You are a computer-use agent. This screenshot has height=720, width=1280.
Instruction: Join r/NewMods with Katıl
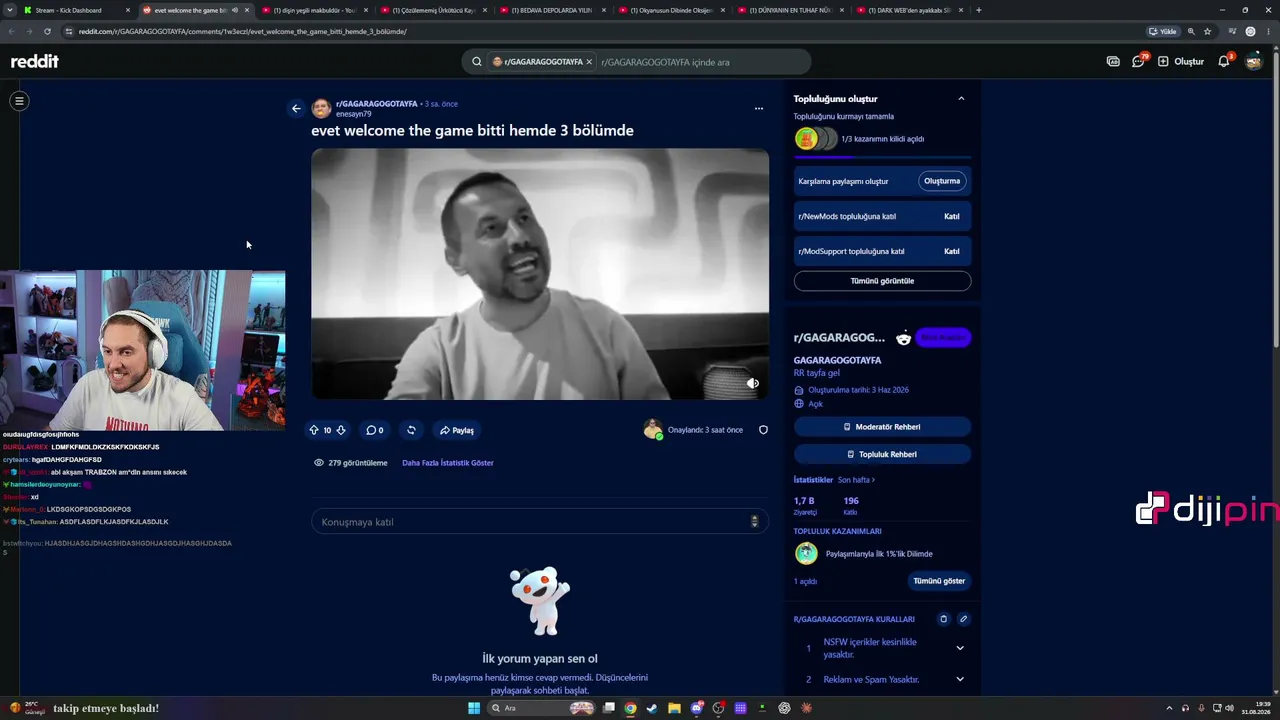[x=952, y=216]
